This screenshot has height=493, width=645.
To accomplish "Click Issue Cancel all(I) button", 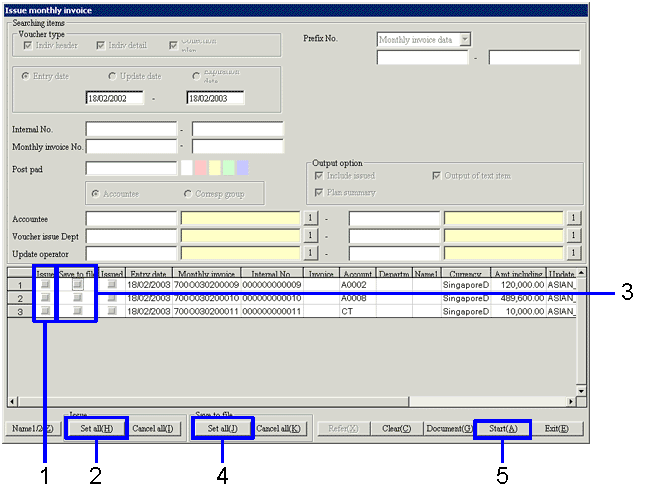I will pos(153,428).
